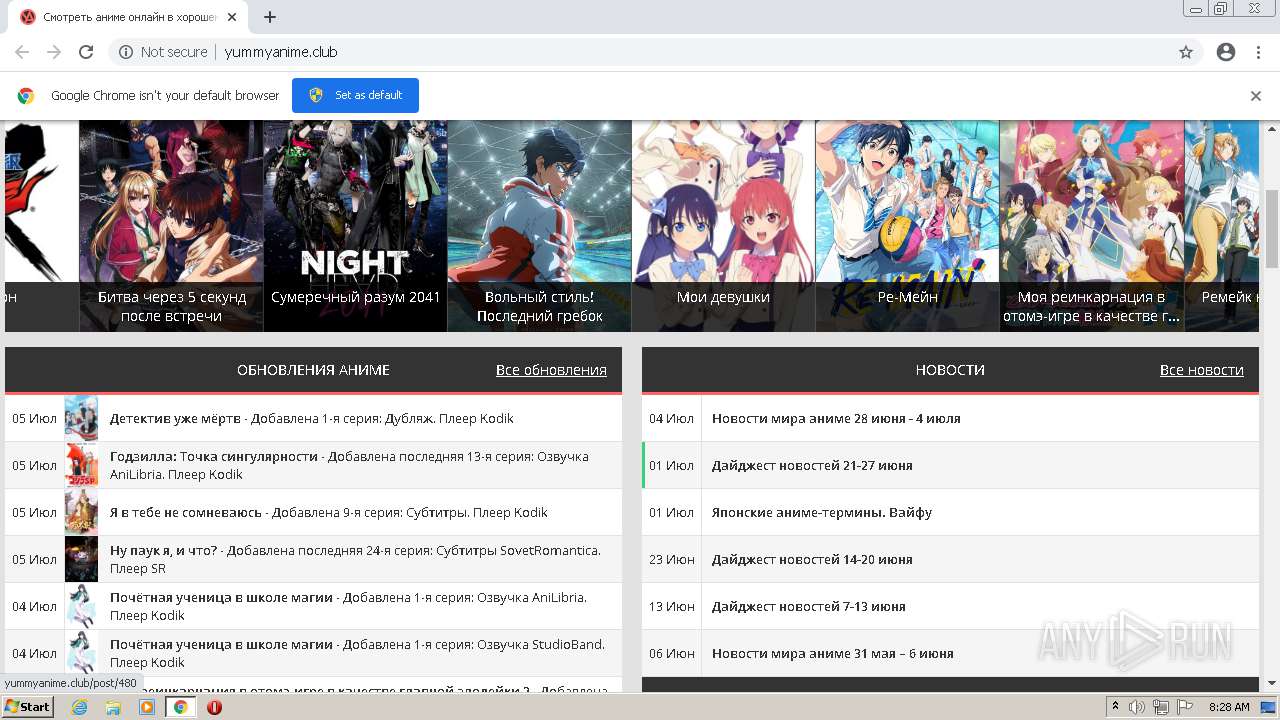The height and width of the screenshot is (720, 1280).
Task: Open Chrome profile avatar icon
Action: (1226, 52)
